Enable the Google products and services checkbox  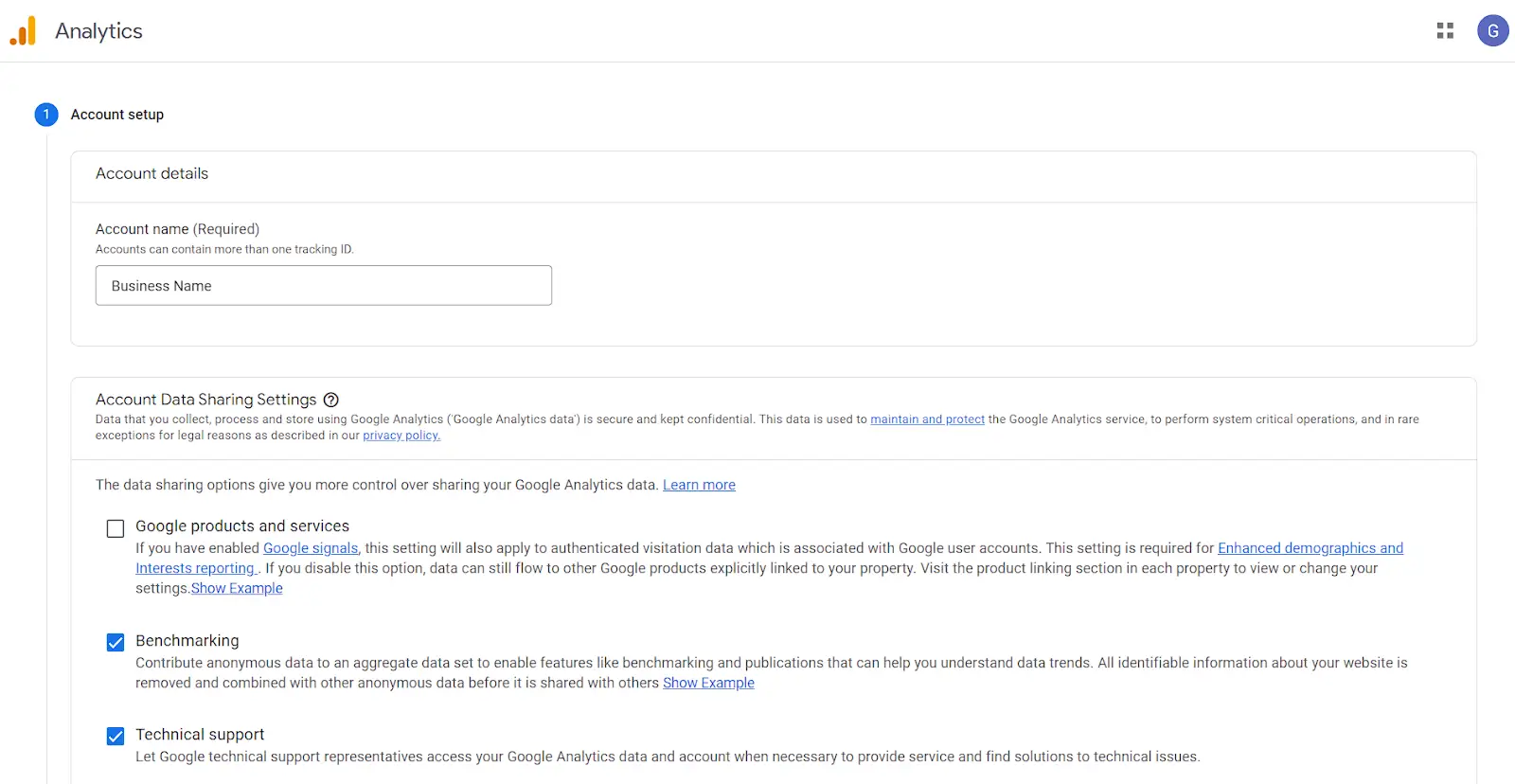pos(116,528)
